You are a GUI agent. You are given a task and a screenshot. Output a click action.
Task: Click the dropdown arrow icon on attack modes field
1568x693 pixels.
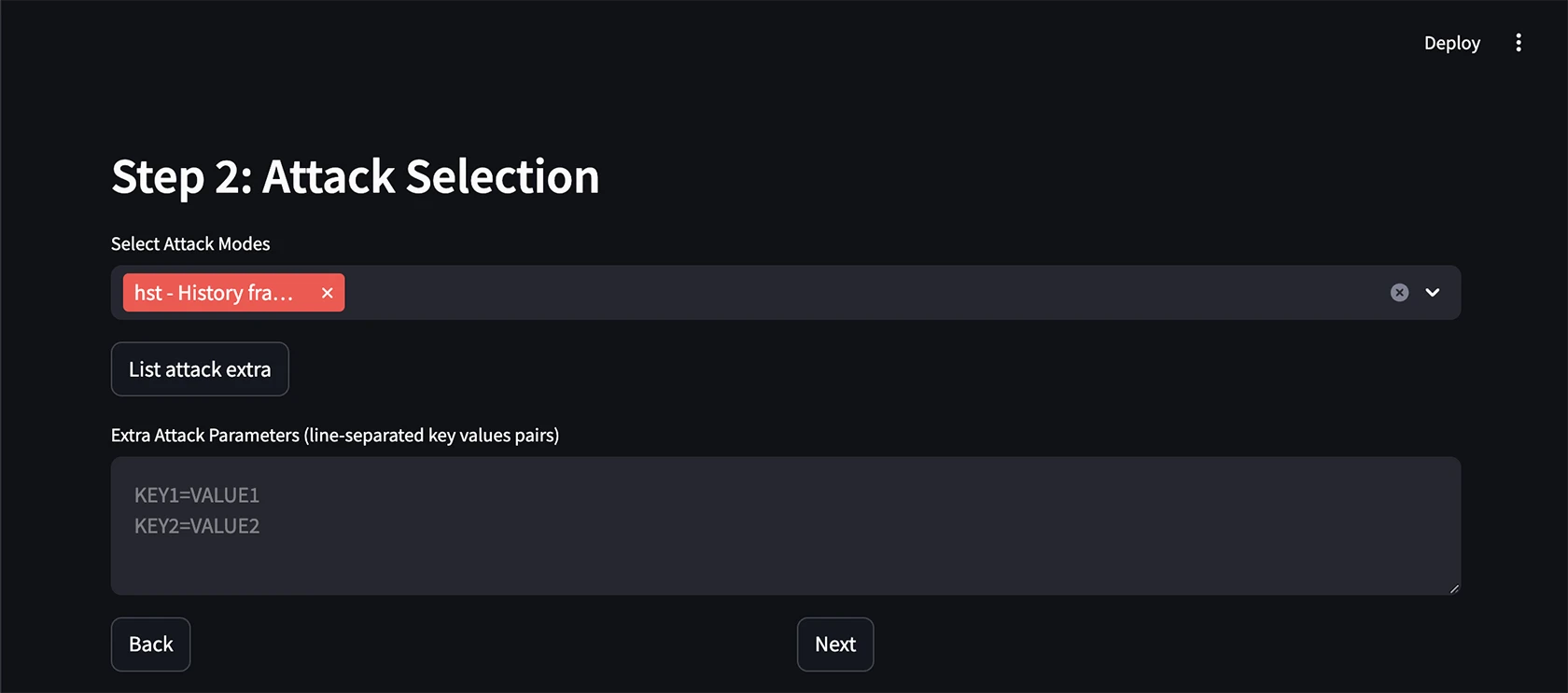[1432, 292]
